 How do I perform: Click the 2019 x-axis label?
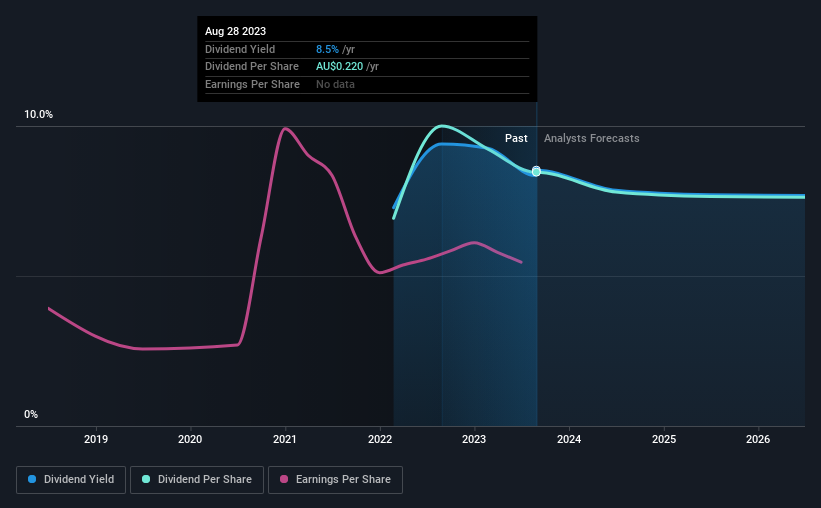[96, 439]
